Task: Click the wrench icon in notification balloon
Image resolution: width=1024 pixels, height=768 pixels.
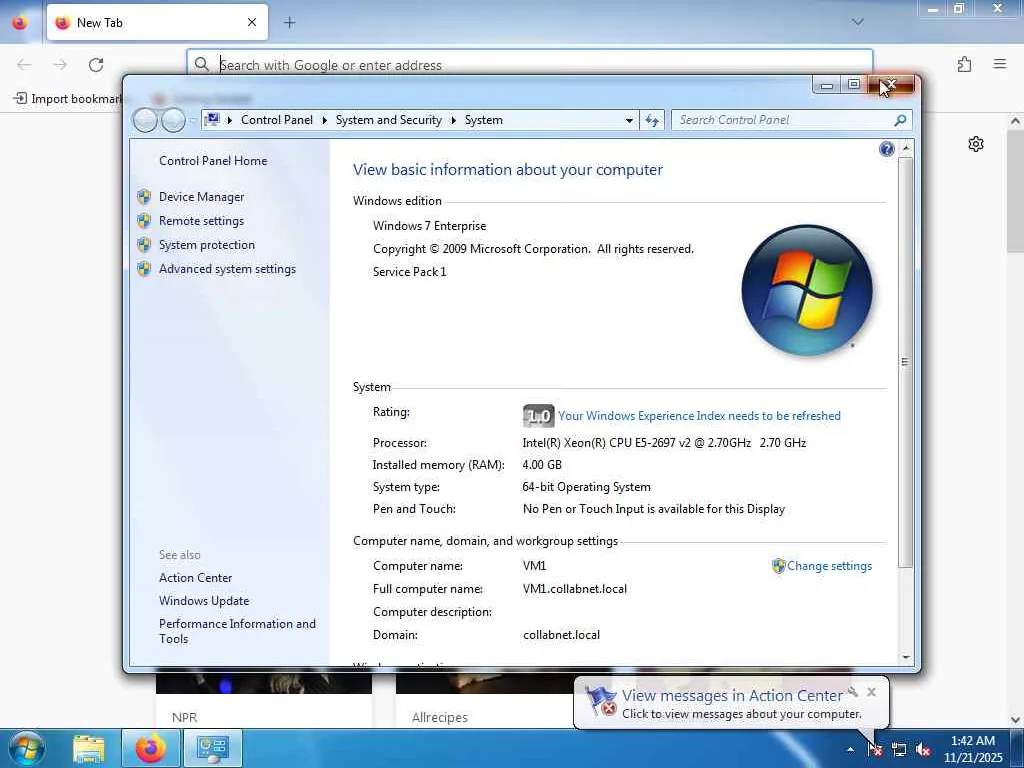Action: tap(853, 692)
